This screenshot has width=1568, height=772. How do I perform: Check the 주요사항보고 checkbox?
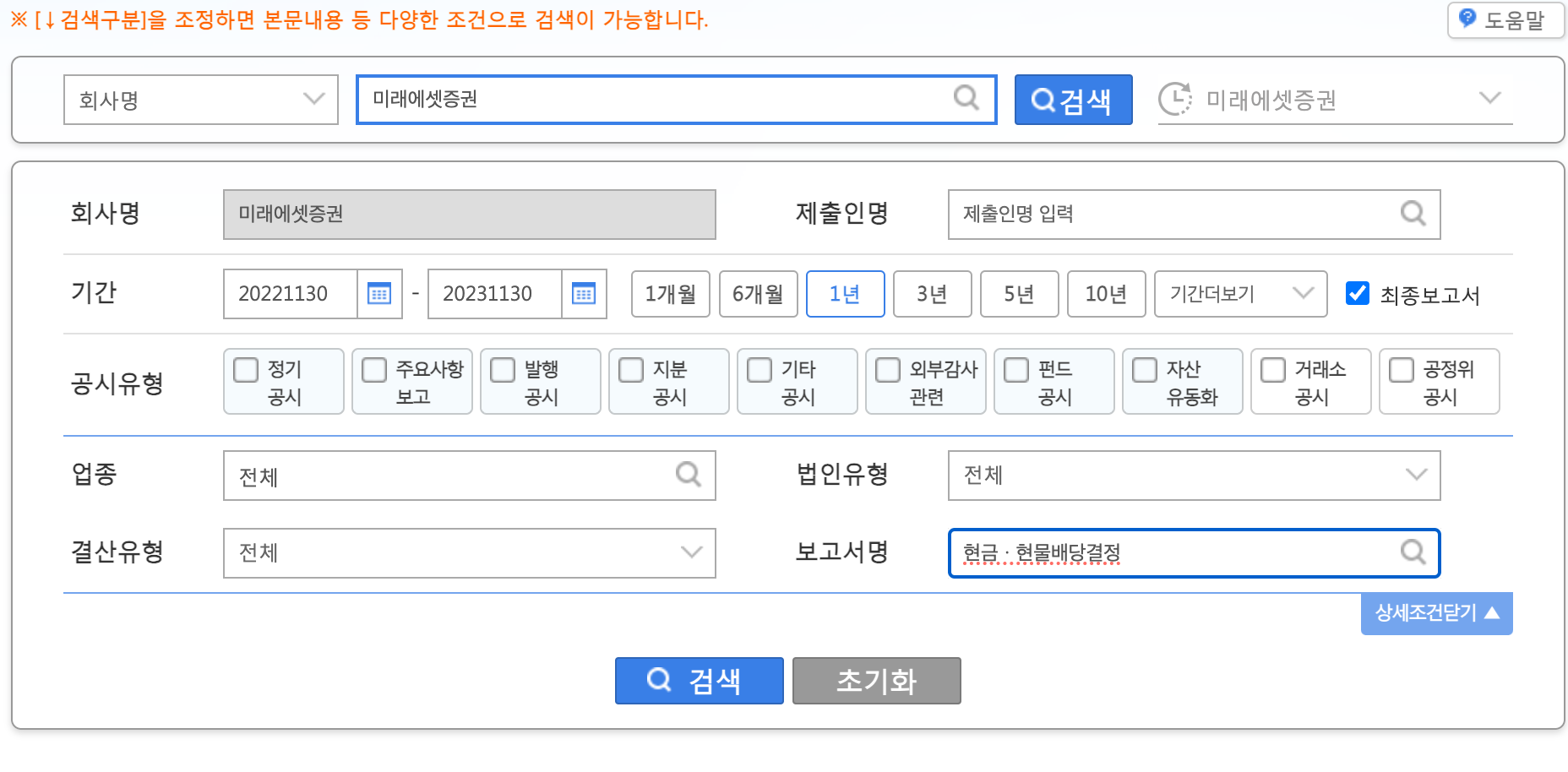click(x=374, y=370)
